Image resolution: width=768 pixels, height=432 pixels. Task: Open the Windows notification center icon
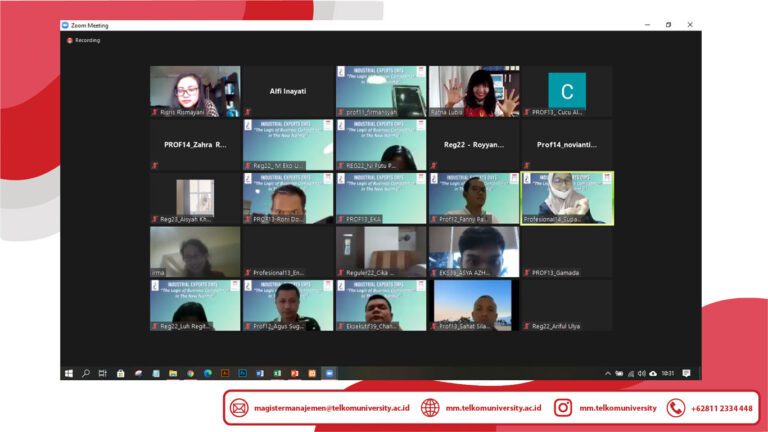686,373
